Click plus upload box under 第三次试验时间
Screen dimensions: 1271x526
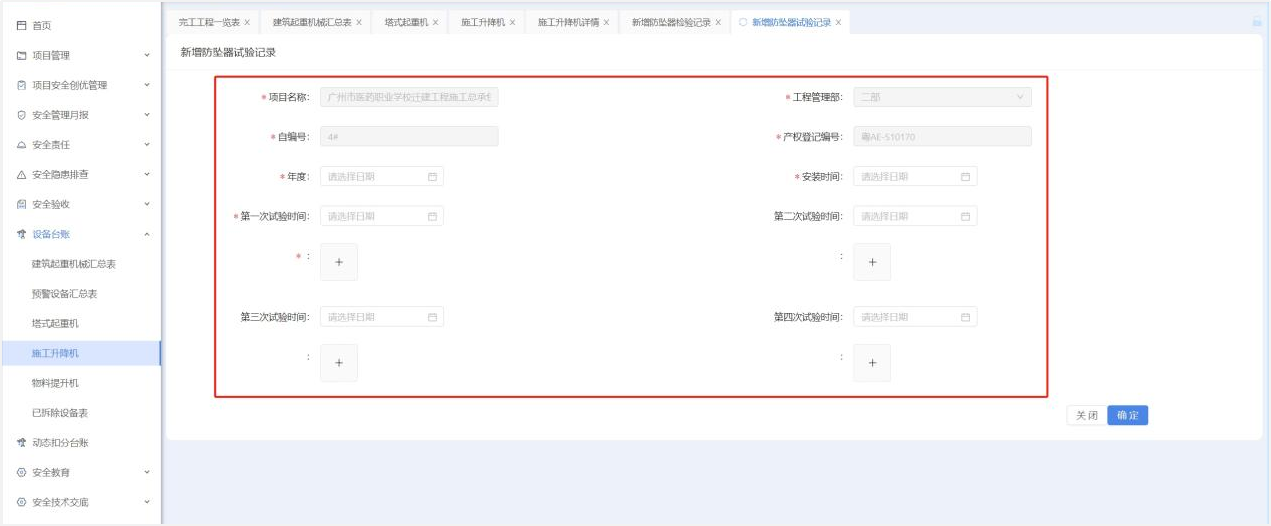tap(339, 363)
